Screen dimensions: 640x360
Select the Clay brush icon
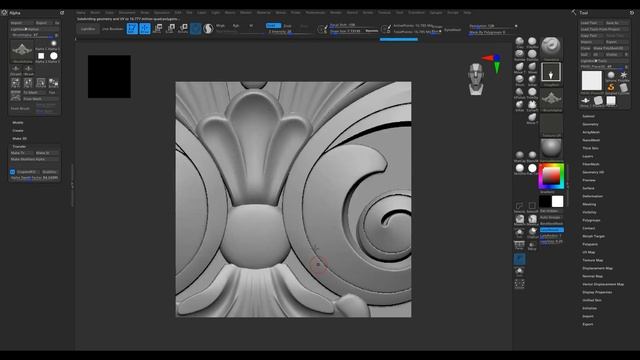[x=520, y=42]
